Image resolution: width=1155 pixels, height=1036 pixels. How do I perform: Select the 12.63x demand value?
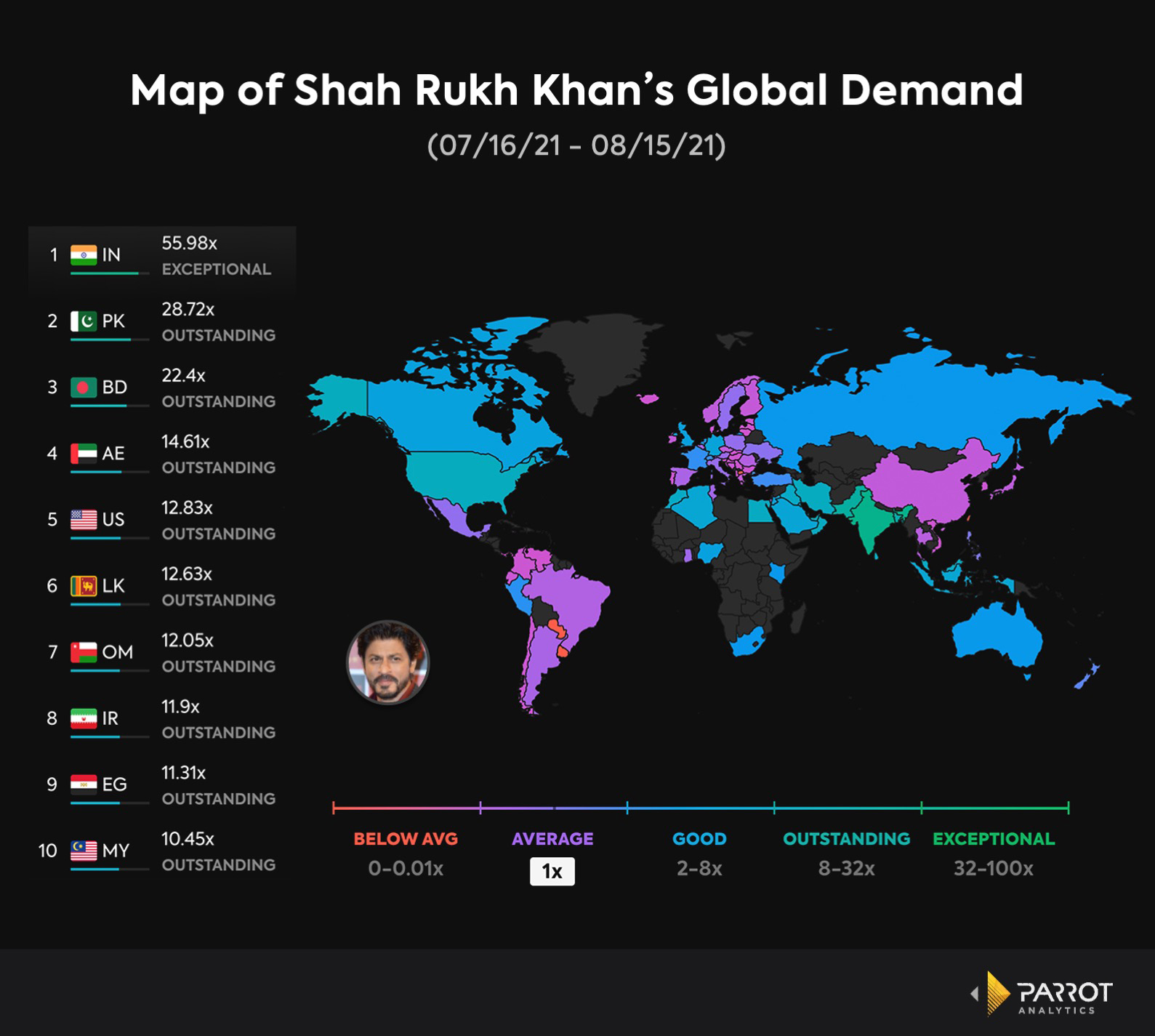point(187,574)
